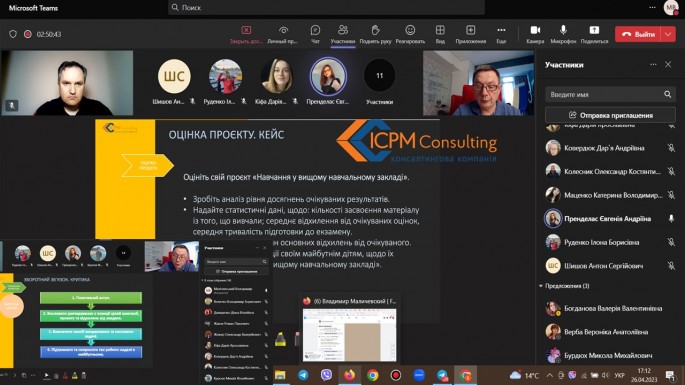Click the Введите имя search field

[x=610, y=94]
